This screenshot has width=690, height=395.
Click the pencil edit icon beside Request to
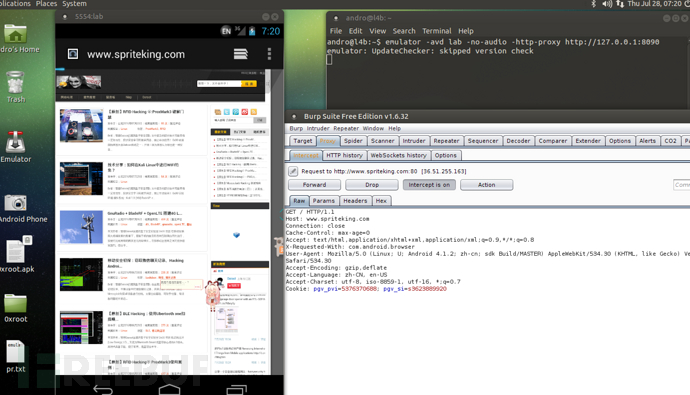click(293, 171)
